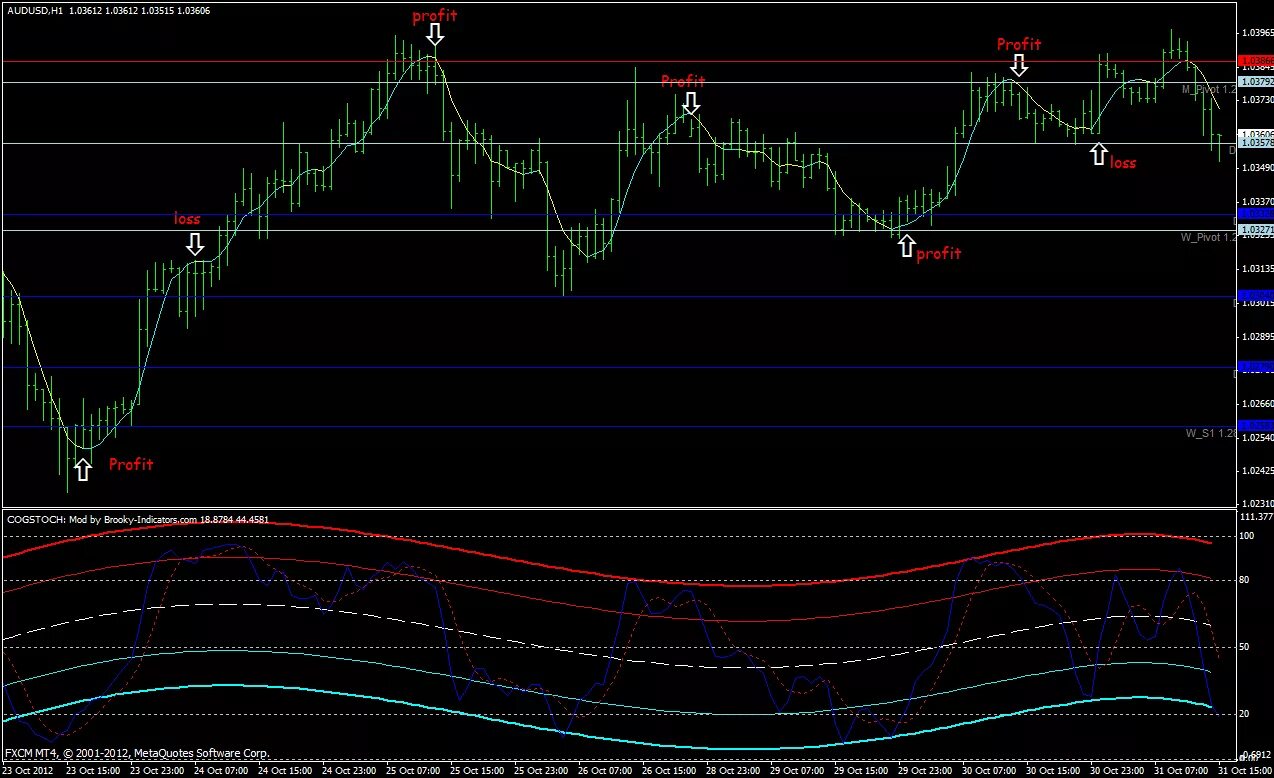Click price scale value 1.02895
This screenshot has height=778, width=1274.
coord(1256,337)
